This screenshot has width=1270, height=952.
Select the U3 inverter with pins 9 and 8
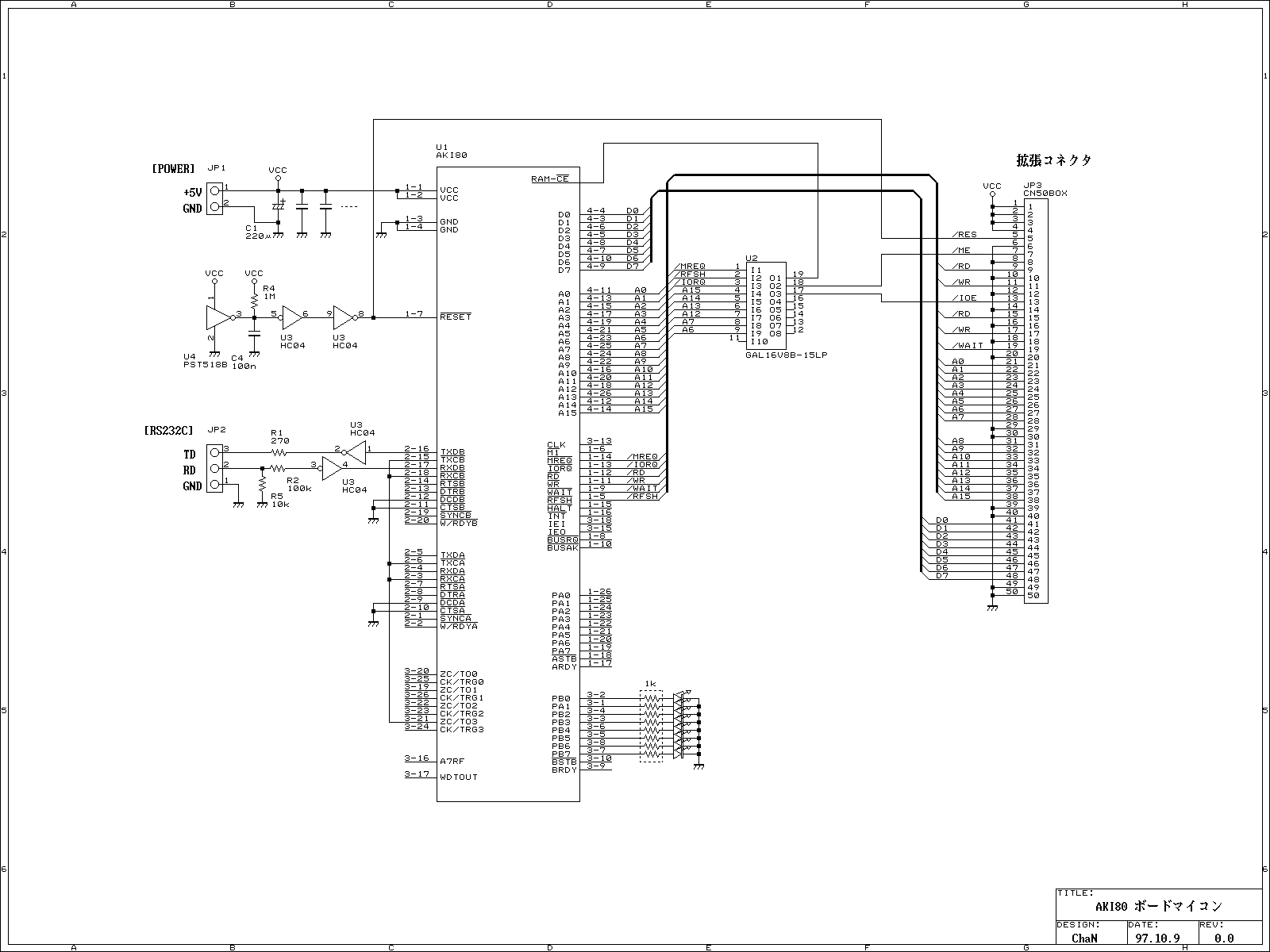344,317
